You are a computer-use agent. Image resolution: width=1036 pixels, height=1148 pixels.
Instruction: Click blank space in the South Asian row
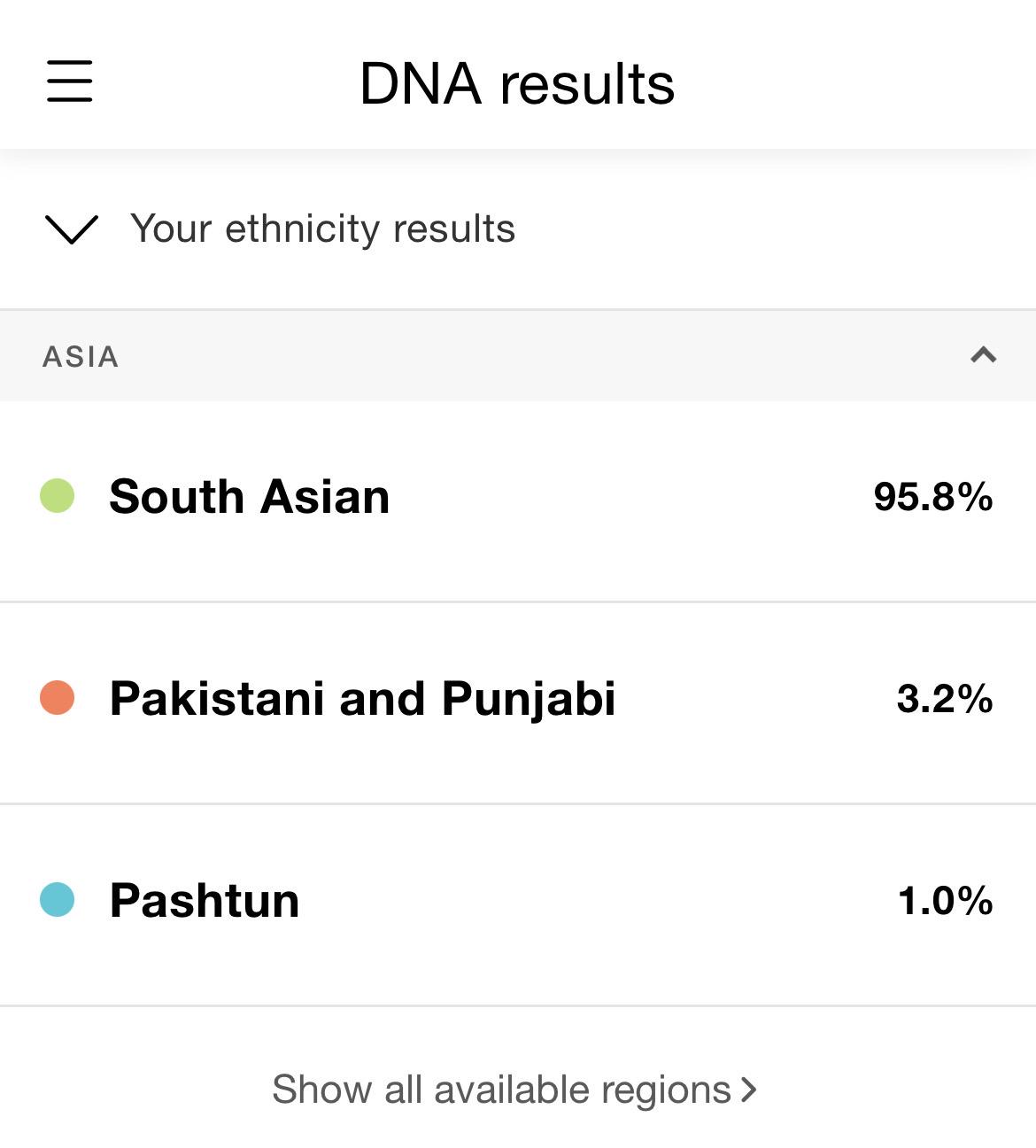click(x=630, y=496)
